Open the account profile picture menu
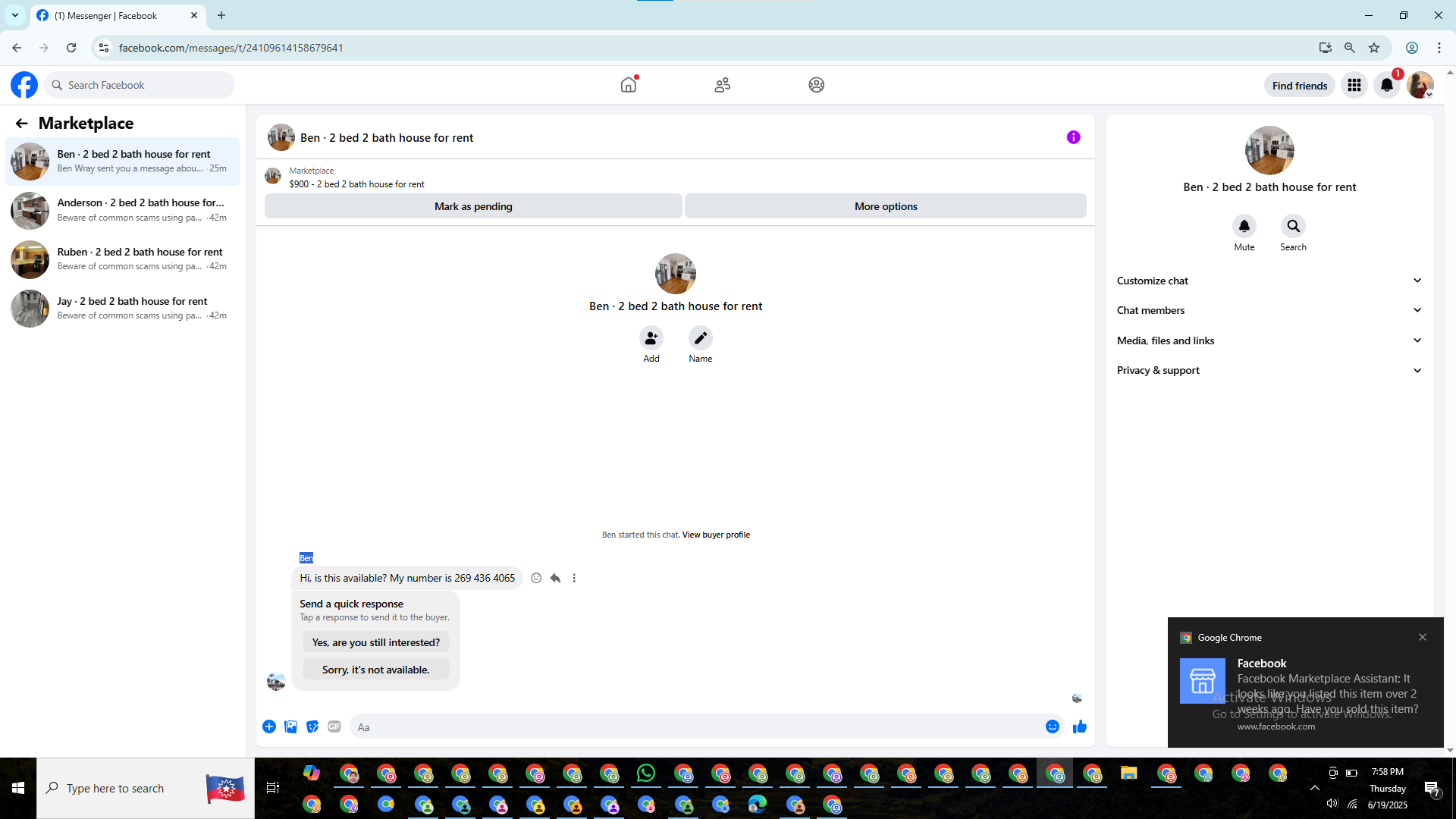Screen dimensions: 1456x819 click(1420, 85)
